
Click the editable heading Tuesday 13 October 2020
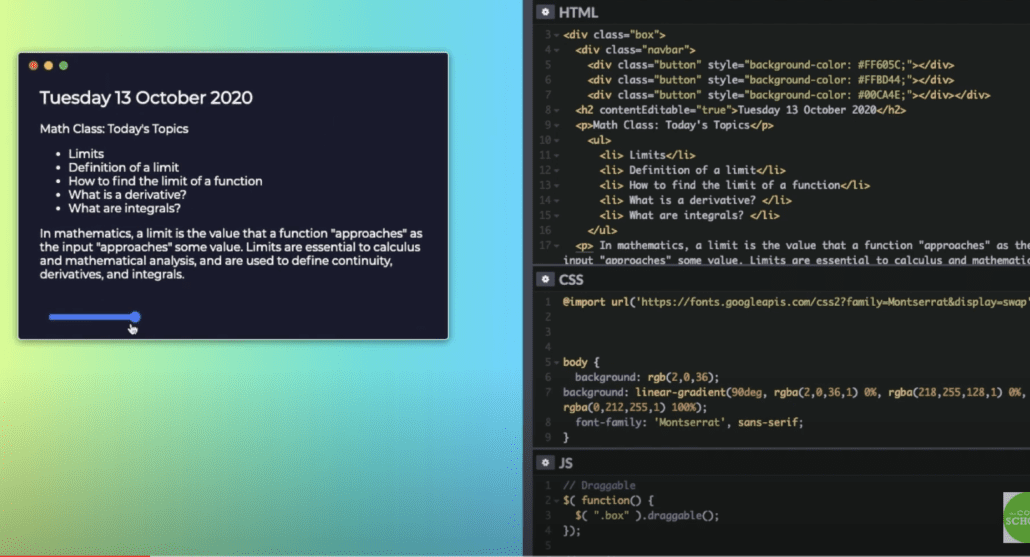(146, 98)
